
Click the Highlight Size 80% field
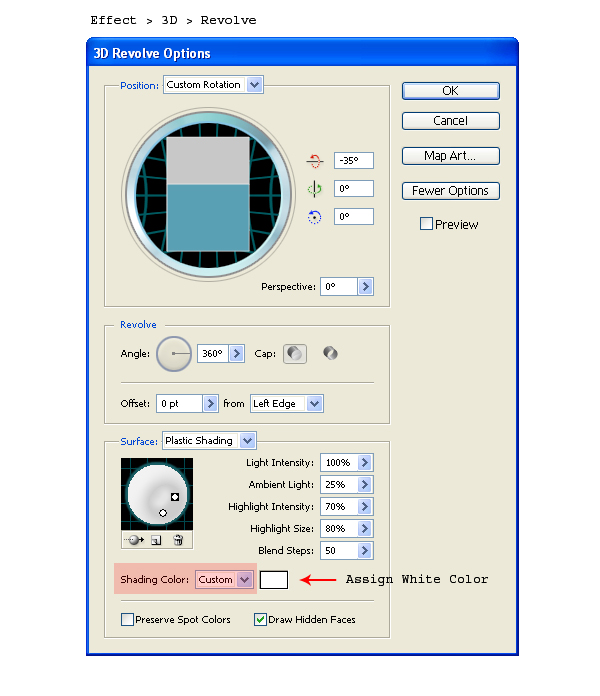339,529
